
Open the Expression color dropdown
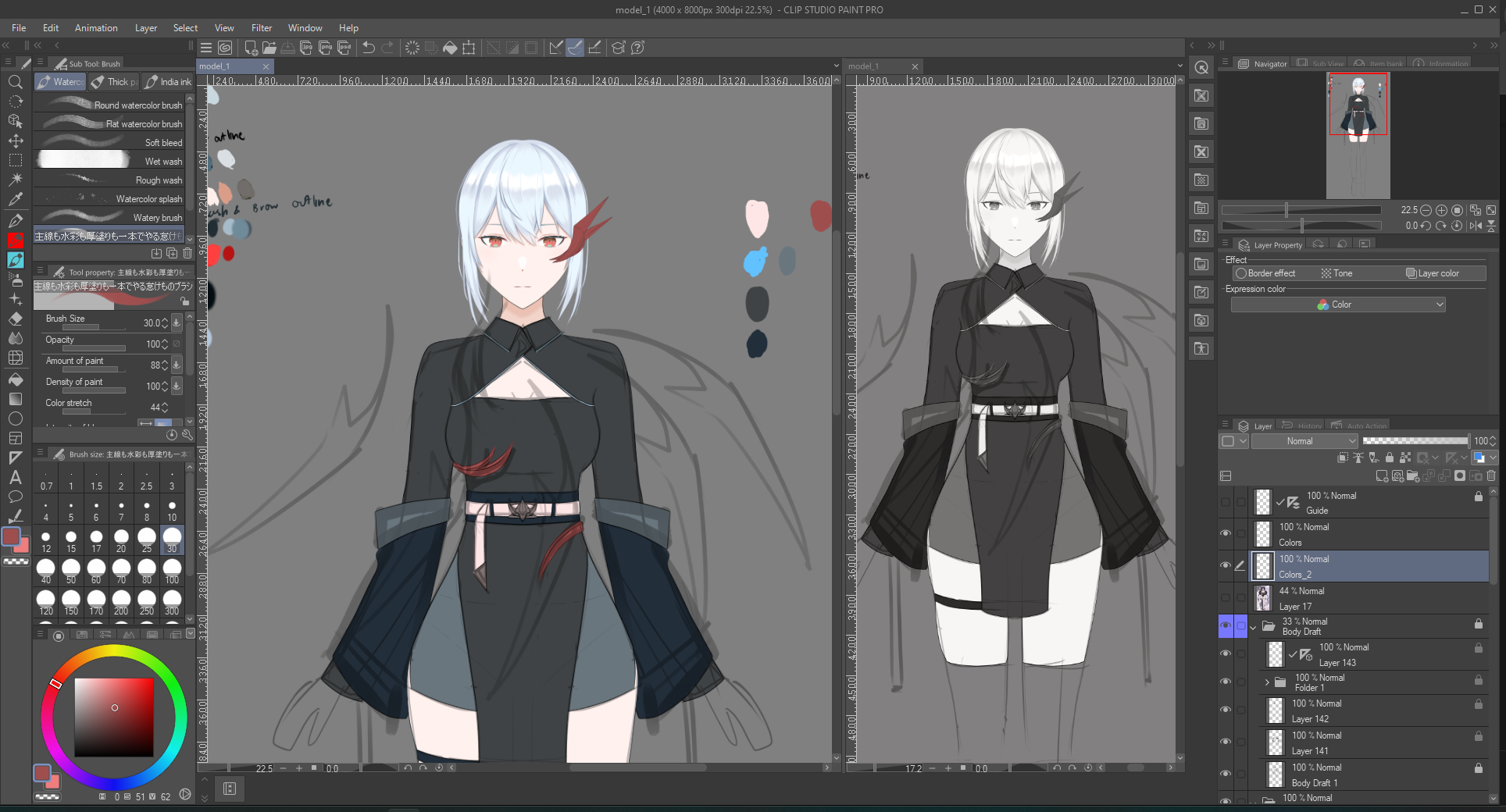(x=1338, y=304)
